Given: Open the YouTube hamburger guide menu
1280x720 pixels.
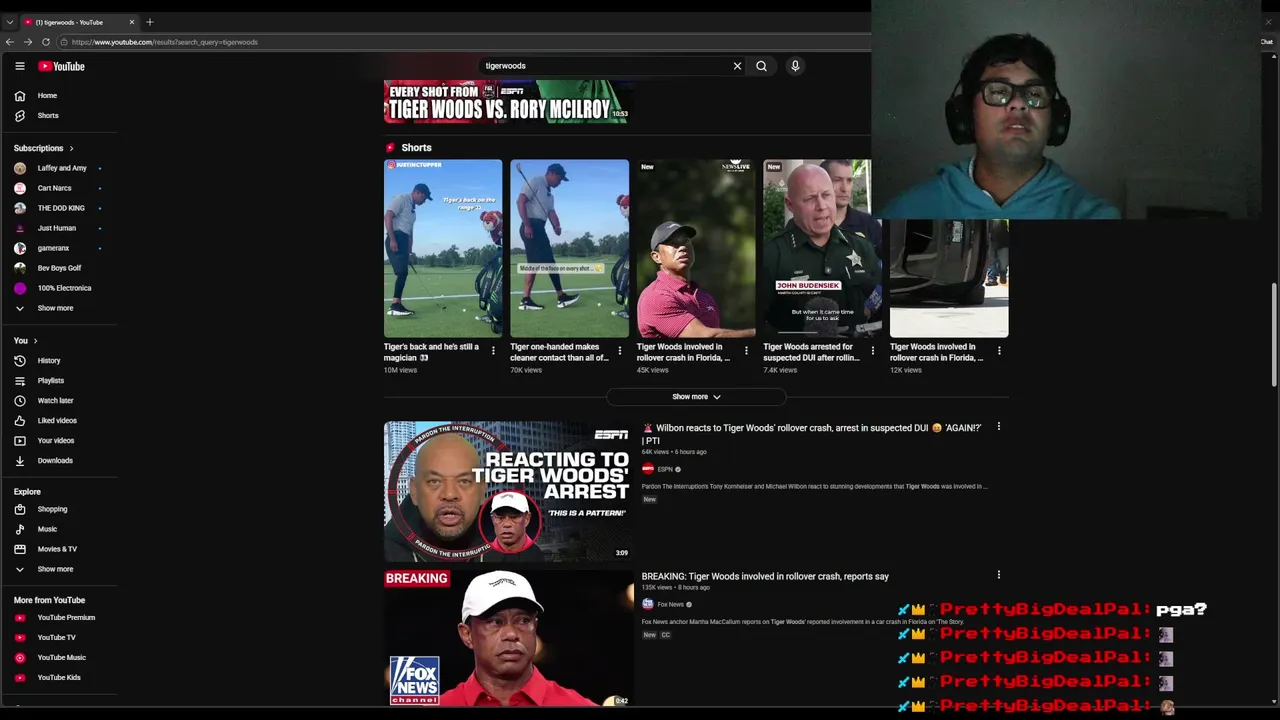Looking at the screenshot, I should tap(19, 66).
